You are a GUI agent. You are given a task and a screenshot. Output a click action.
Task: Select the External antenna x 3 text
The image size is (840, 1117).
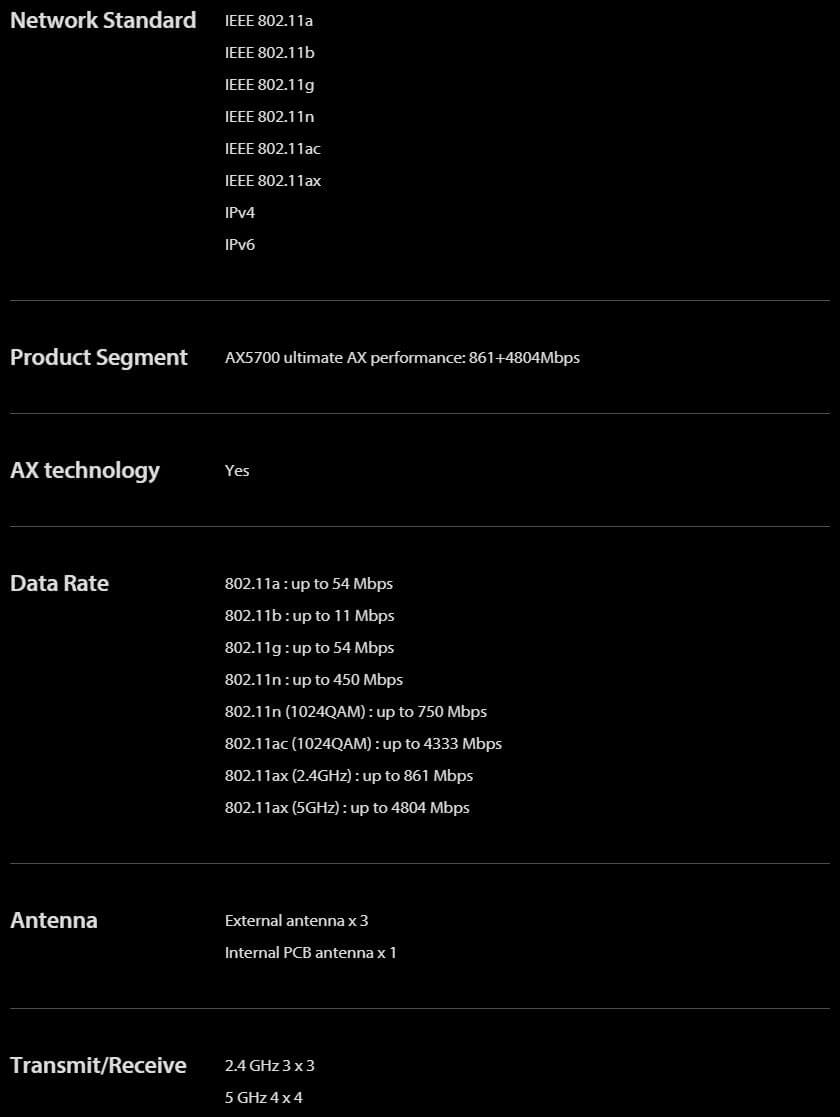(296, 920)
